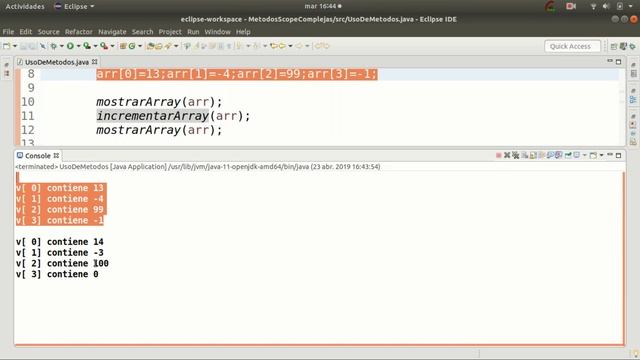Open the Help menu

tap(243, 32)
